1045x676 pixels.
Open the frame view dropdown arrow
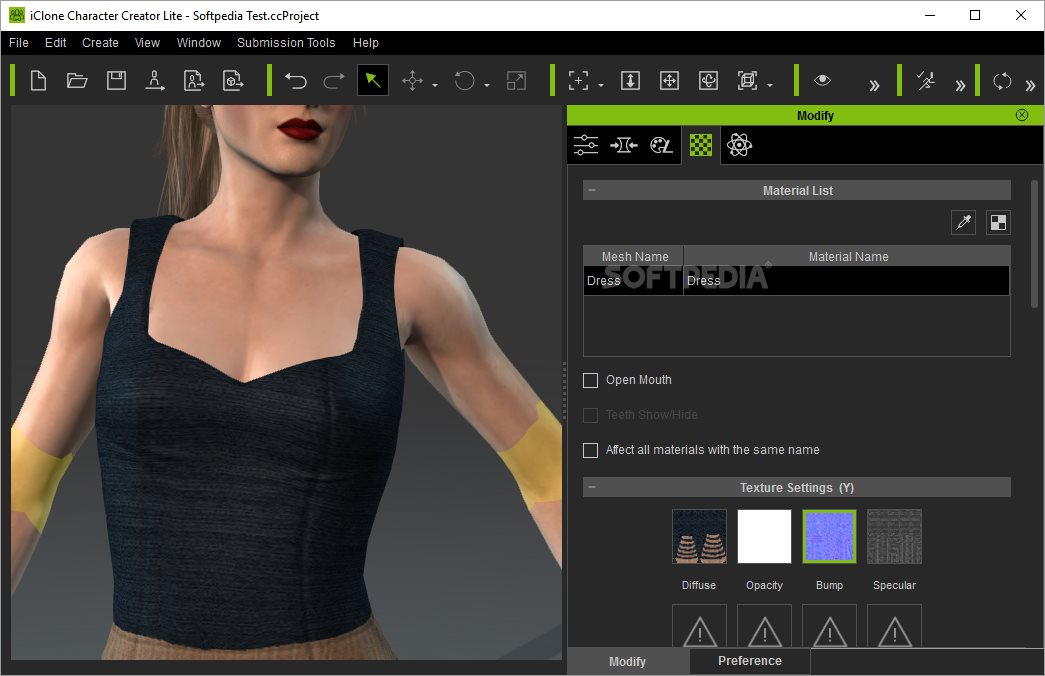tap(770, 85)
